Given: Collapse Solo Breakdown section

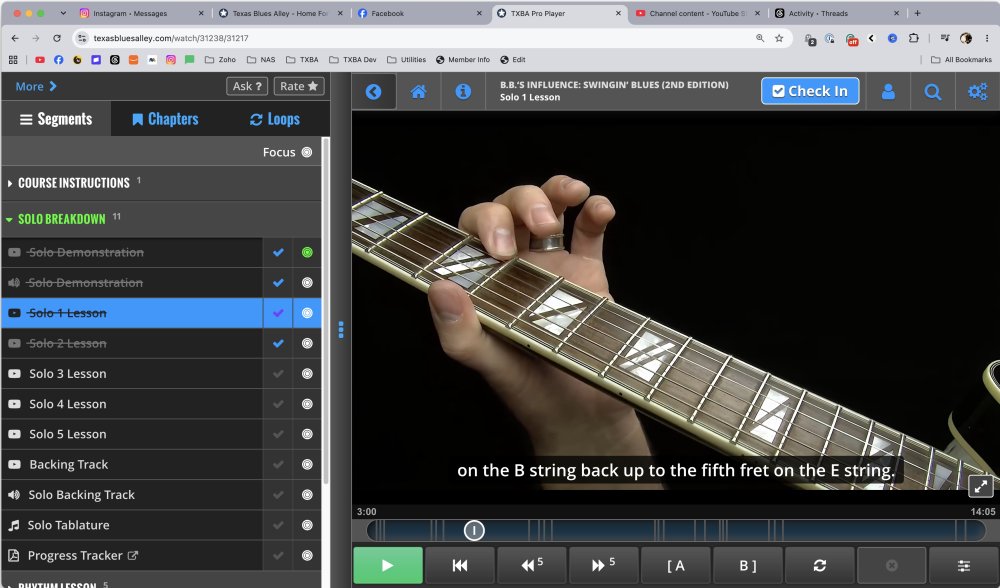Looking at the screenshot, I should [161, 219].
